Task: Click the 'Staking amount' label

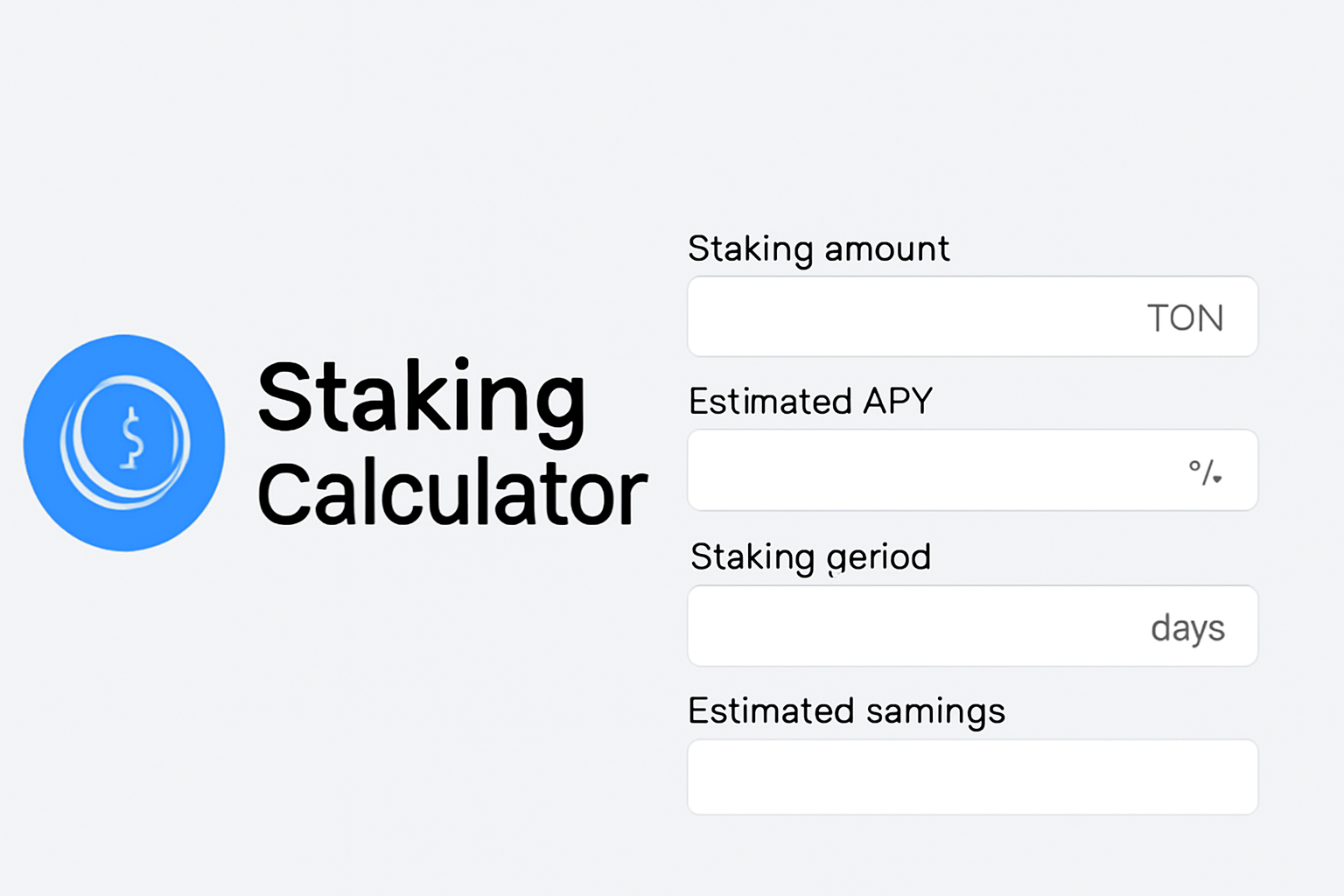Action: coord(818,250)
